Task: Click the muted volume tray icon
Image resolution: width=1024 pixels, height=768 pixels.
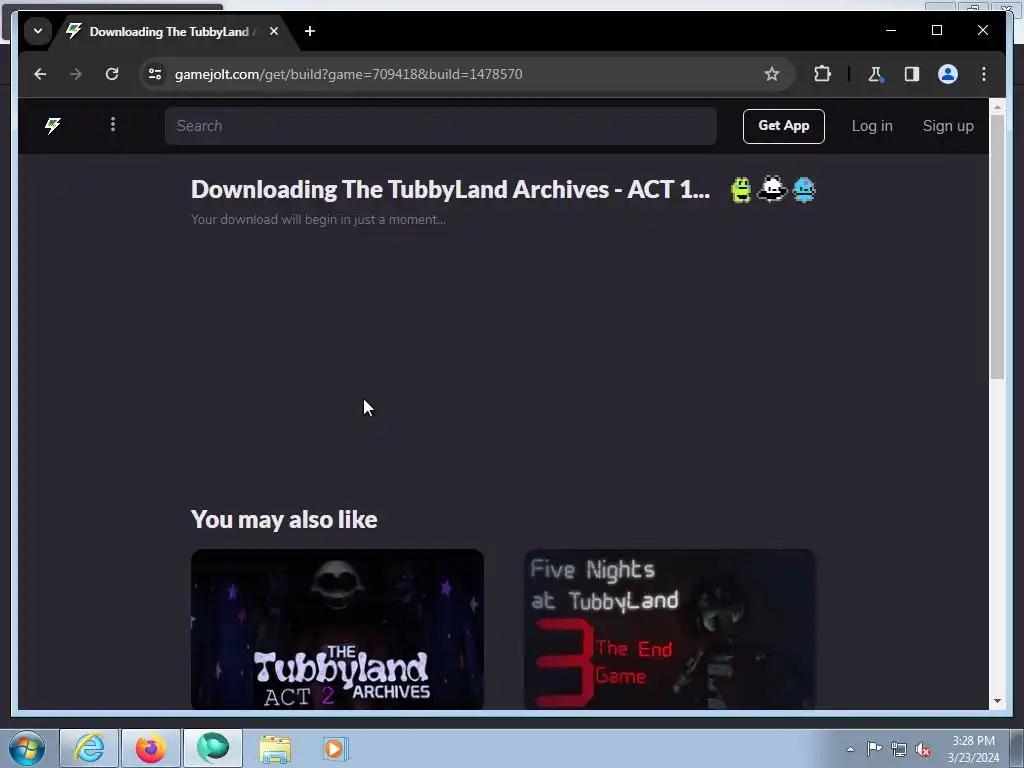Action: click(x=923, y=749)
